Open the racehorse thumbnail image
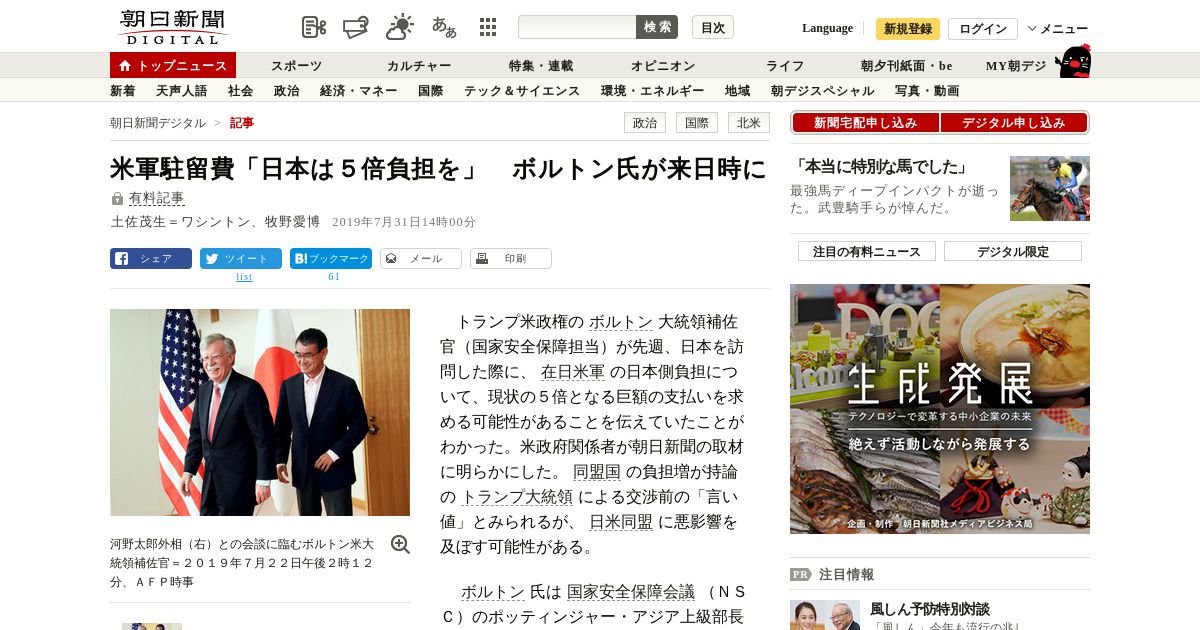1200x630 pixels. coord(1050,188)
